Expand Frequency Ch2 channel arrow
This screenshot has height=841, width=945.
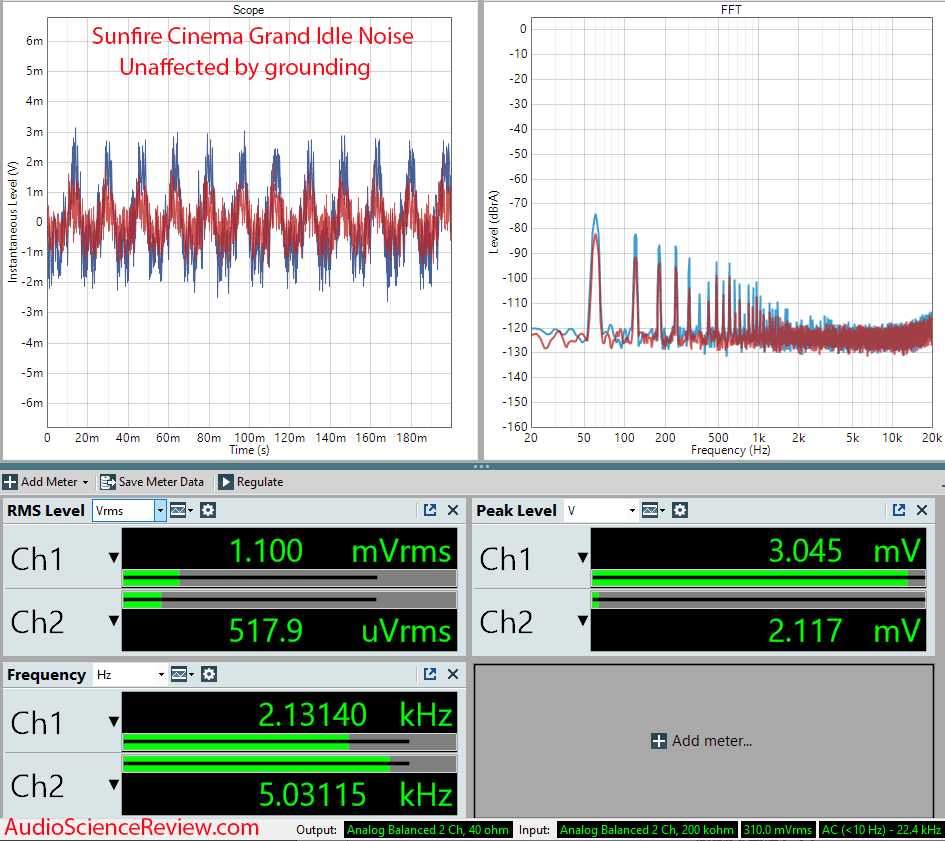tap(114, 784)
